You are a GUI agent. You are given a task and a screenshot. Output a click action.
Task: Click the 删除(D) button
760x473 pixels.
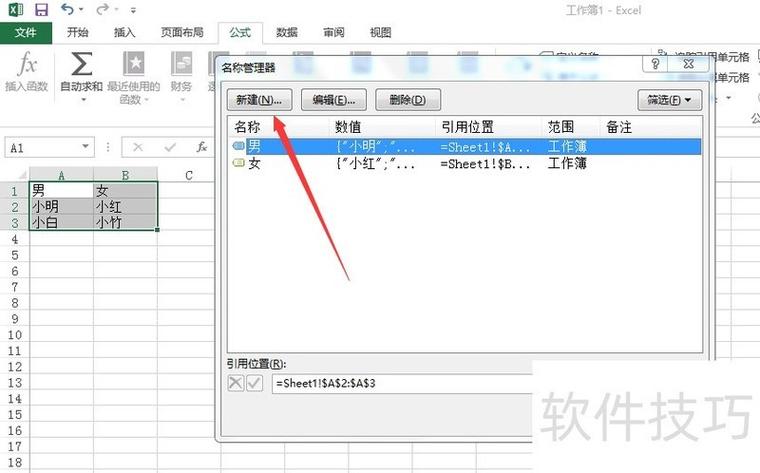pos(408,100)
